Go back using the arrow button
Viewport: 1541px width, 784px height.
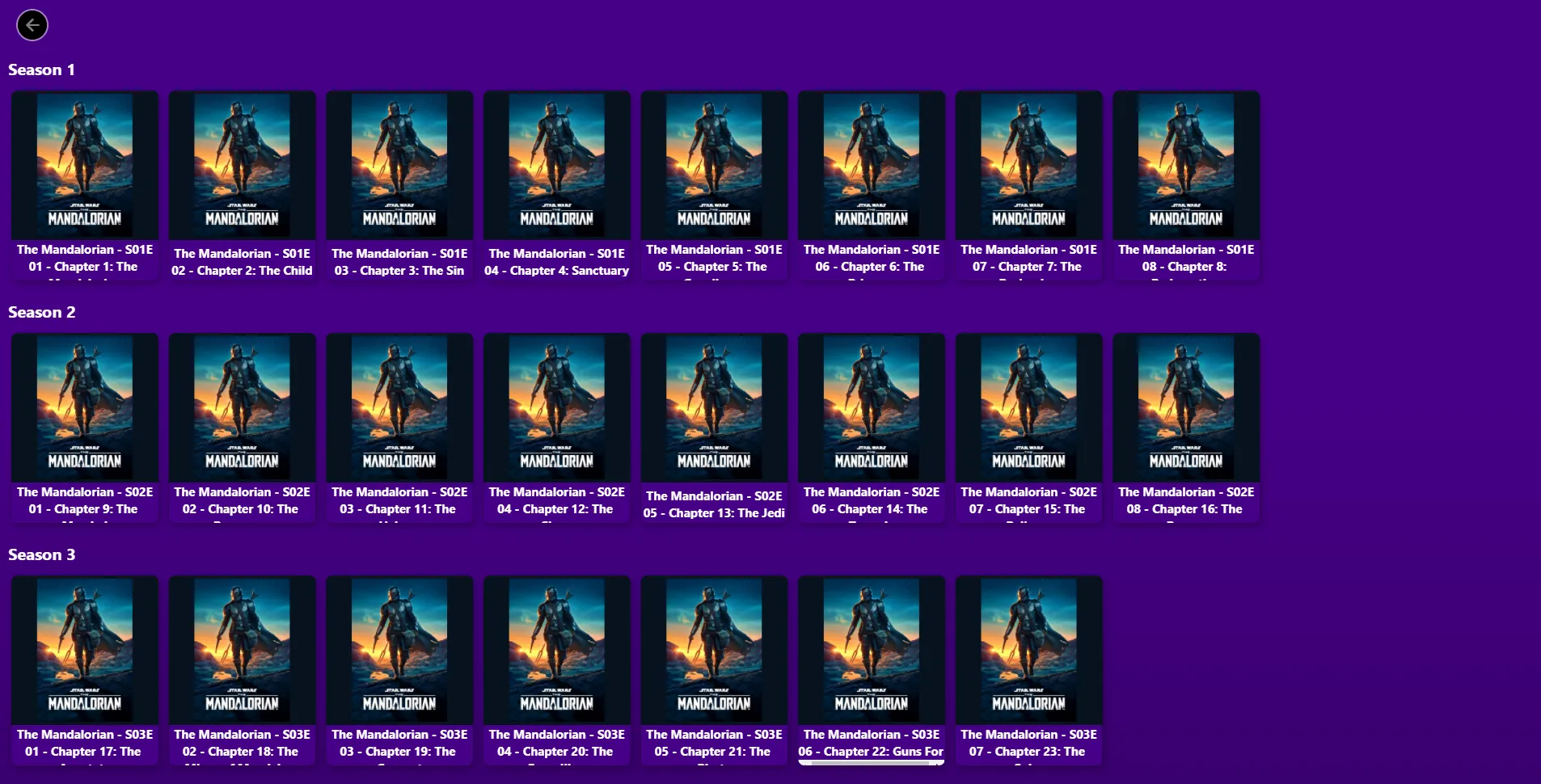(x=32, y=25)
